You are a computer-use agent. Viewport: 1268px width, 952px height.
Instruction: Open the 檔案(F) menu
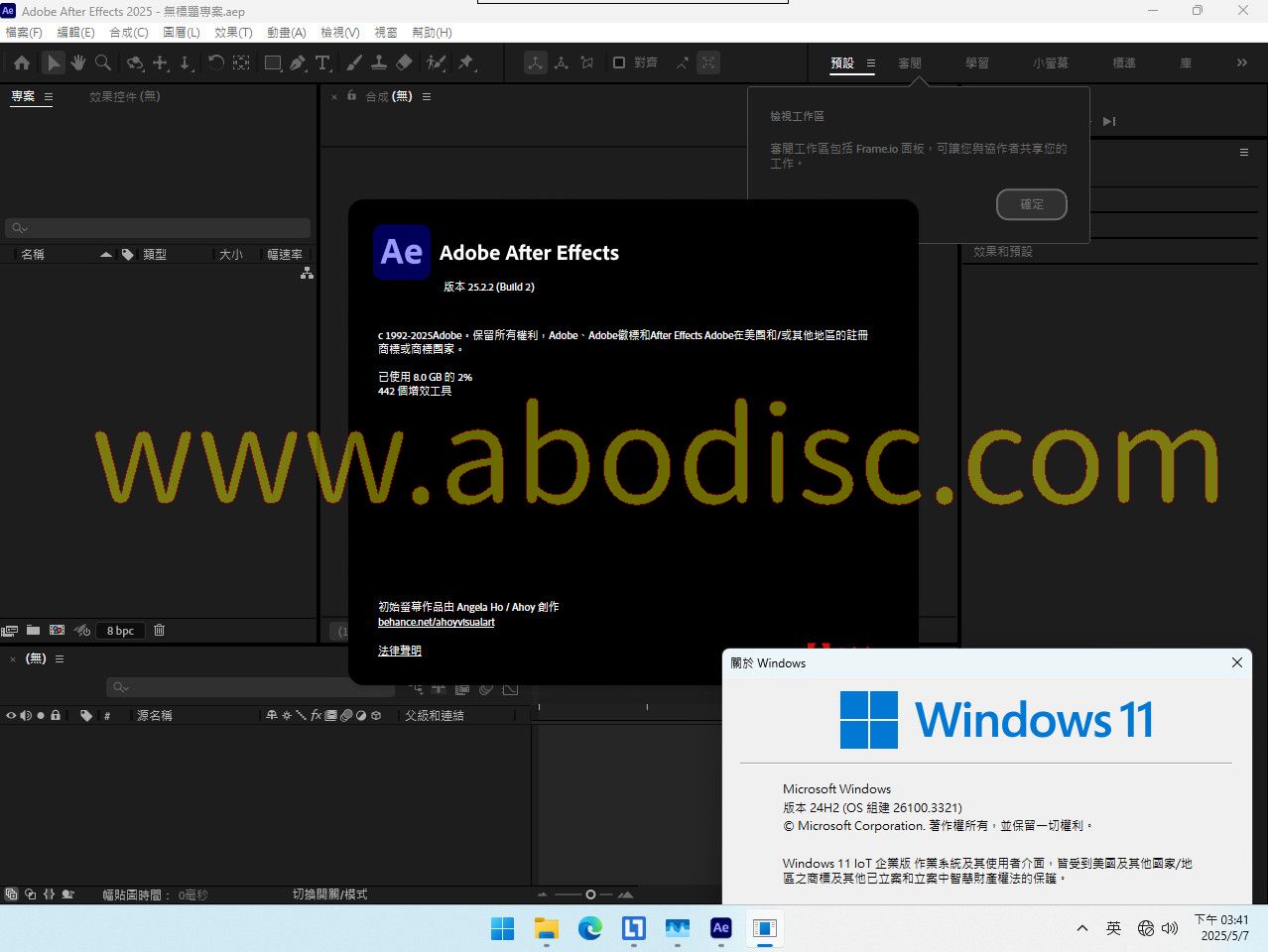click(24, 33)
